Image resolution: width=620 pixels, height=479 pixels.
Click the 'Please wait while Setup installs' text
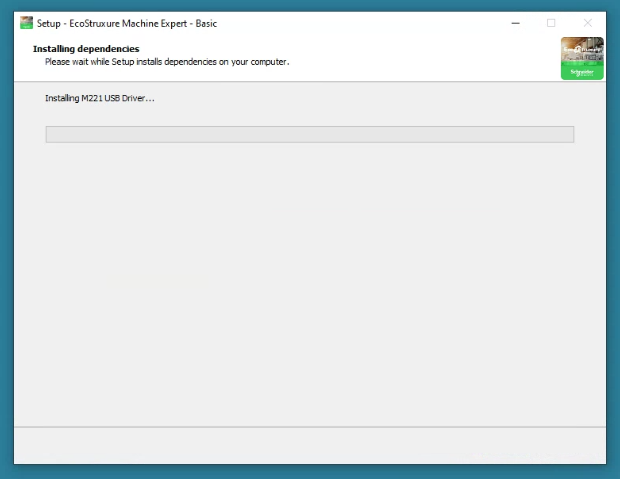pyautogui.click(x=104, y=62)
